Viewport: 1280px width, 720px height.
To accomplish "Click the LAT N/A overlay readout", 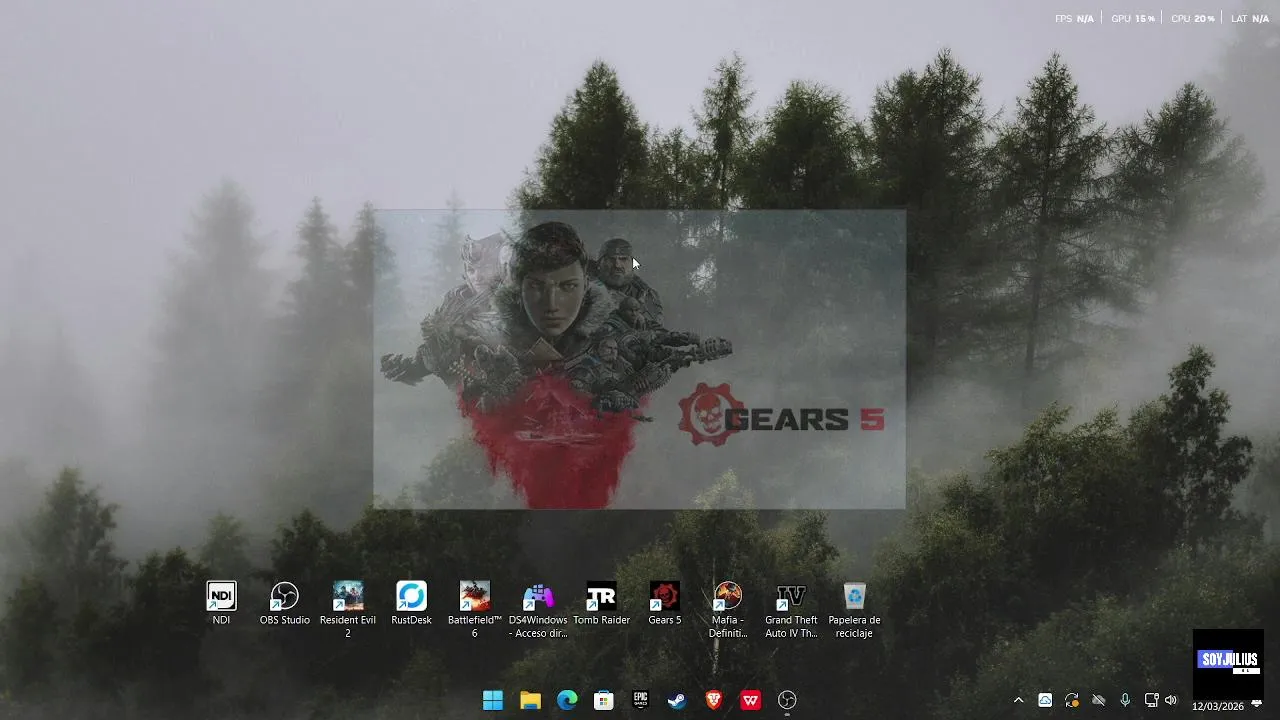I will pyautogui.click(x=1250, y=19).
